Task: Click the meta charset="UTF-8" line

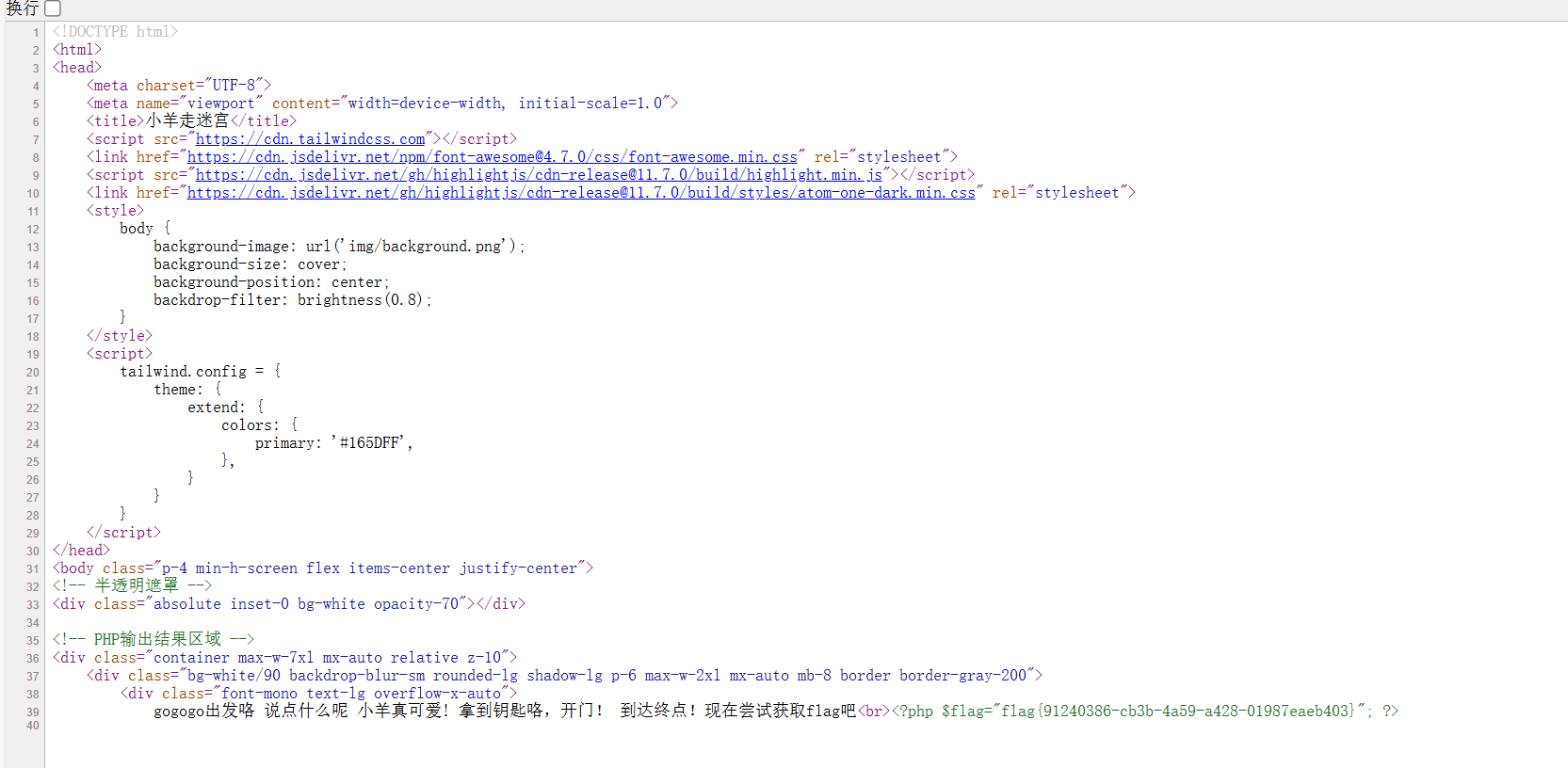Action: click(x=179, y=86)
